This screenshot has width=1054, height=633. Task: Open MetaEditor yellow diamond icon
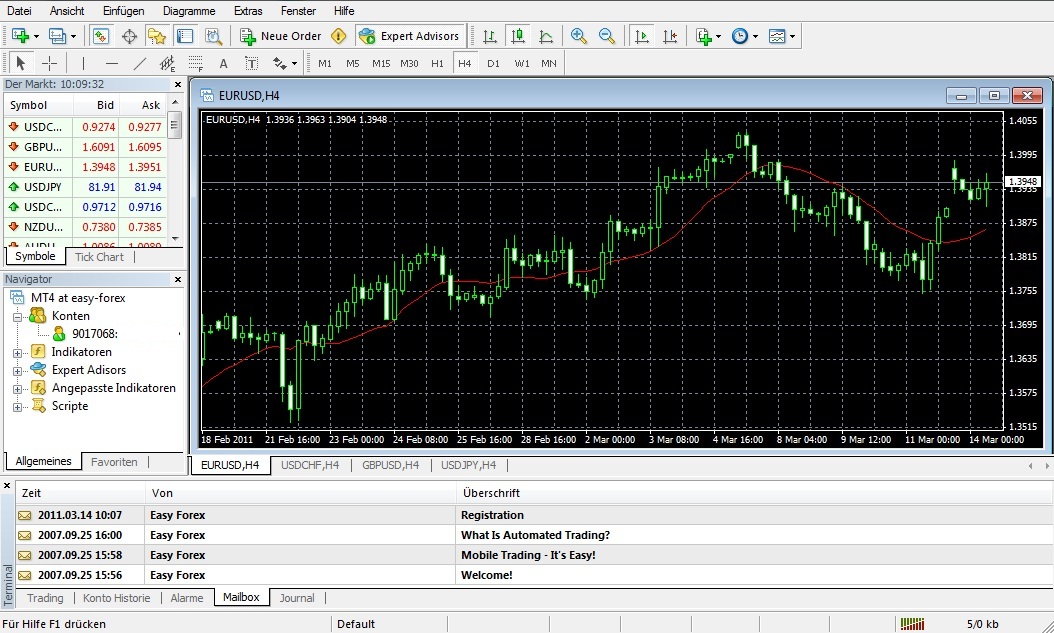[339, 36]
